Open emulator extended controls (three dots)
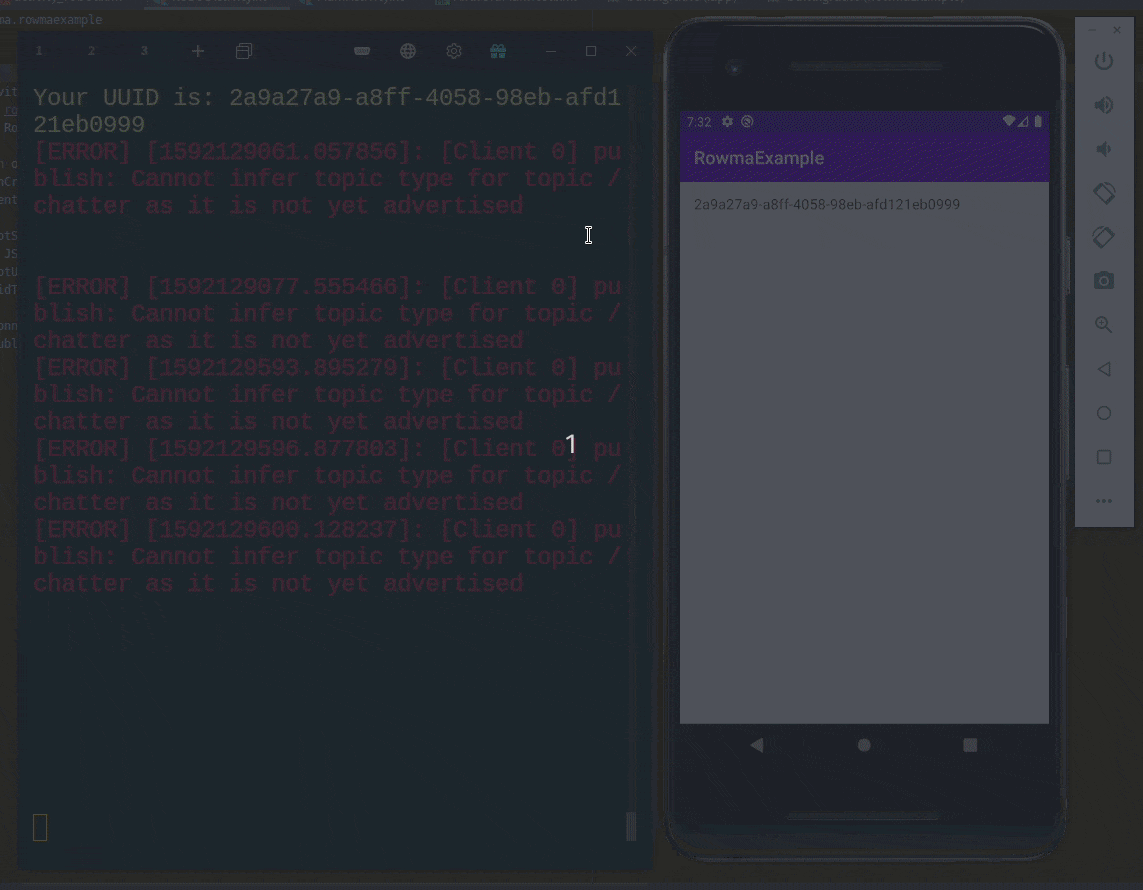Viewport: 1143px width, 890px height. pos(1104,501)
